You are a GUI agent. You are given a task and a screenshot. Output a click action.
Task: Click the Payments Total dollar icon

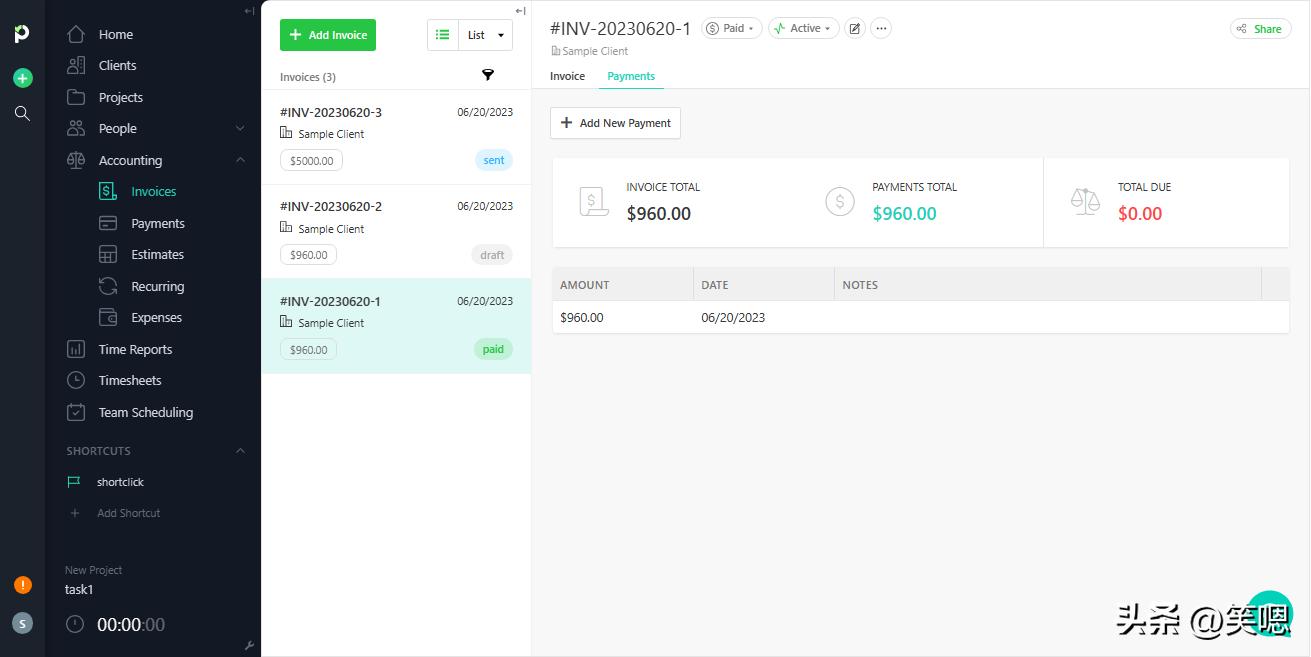click(840, 201)
